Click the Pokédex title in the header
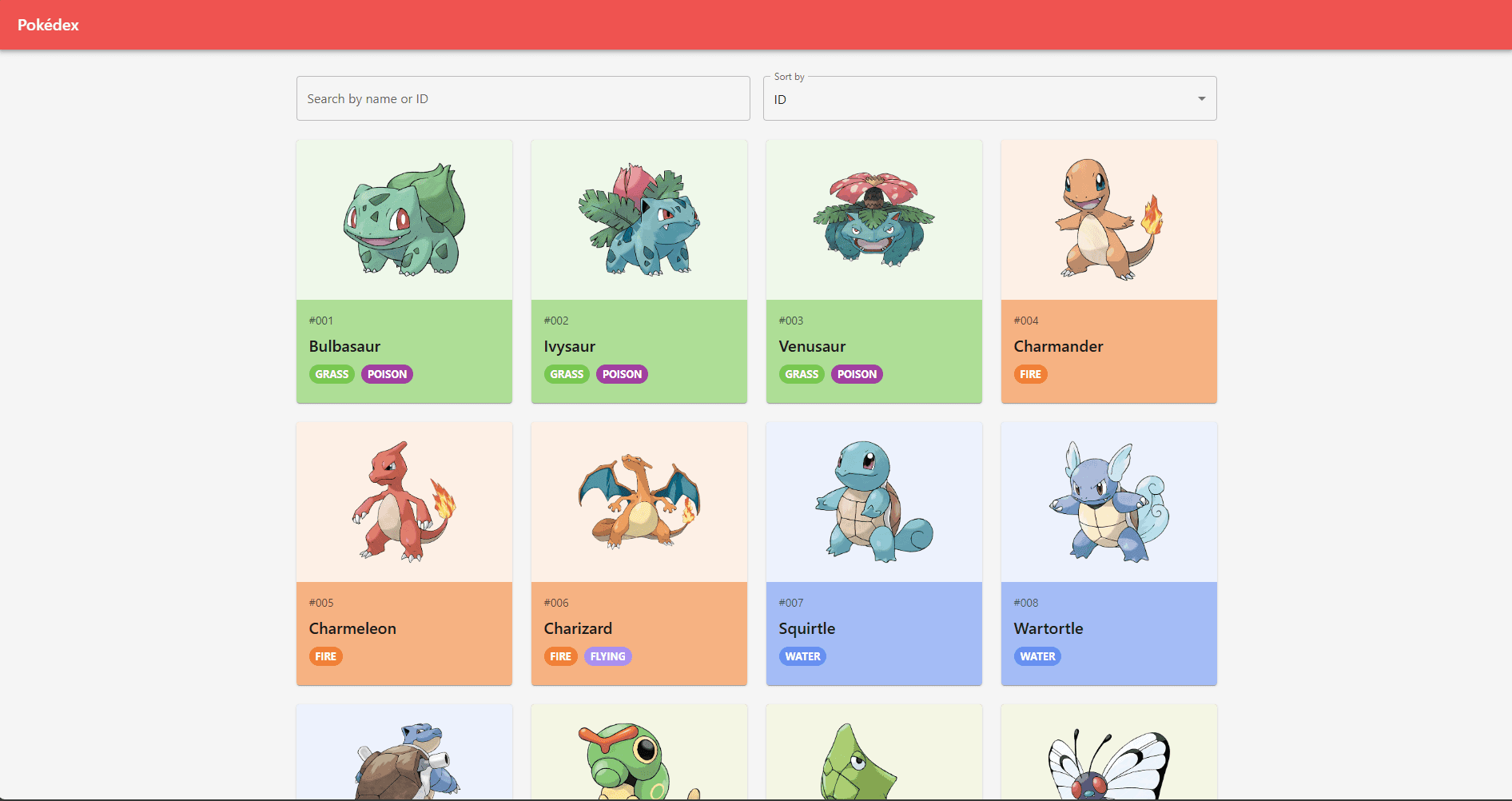This screenshot has height=801, width=1512. click(x=49, y=25)
